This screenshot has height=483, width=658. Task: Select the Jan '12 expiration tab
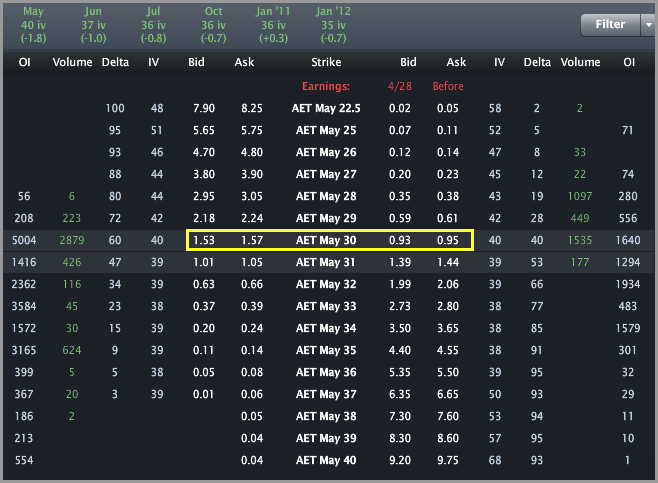334,25
